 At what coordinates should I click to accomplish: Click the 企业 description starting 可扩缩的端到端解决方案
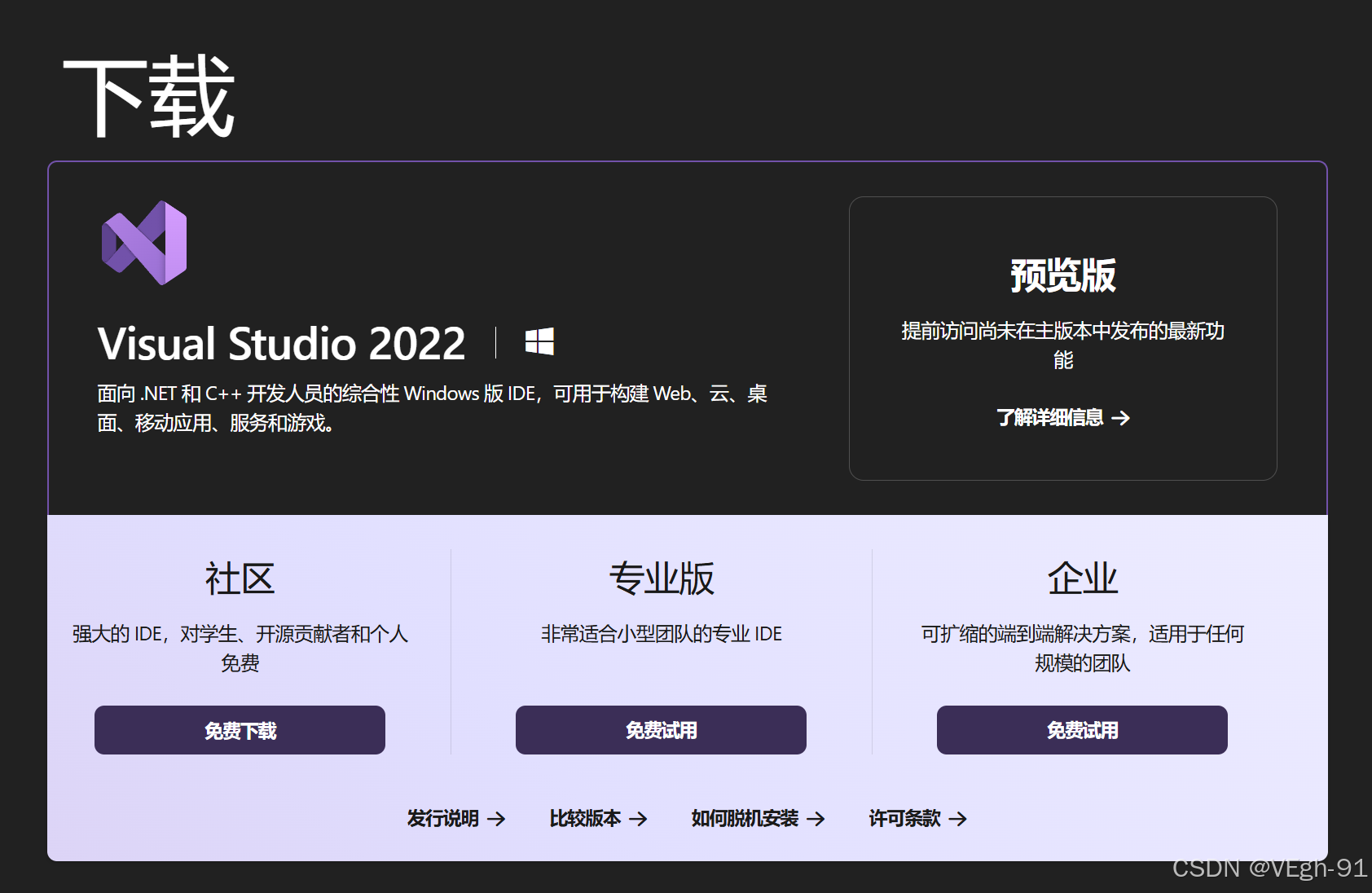1082,649
